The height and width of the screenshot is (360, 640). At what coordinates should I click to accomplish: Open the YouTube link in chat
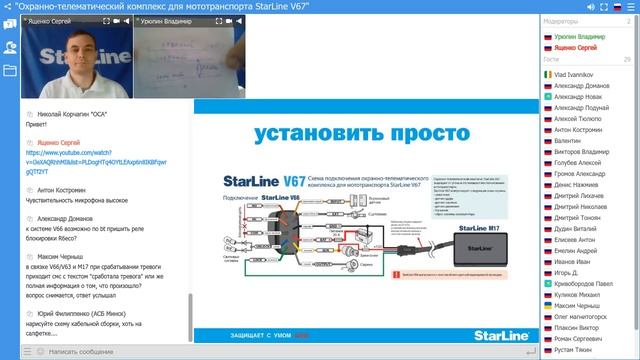pyautogui.click(x=96, y=162)
